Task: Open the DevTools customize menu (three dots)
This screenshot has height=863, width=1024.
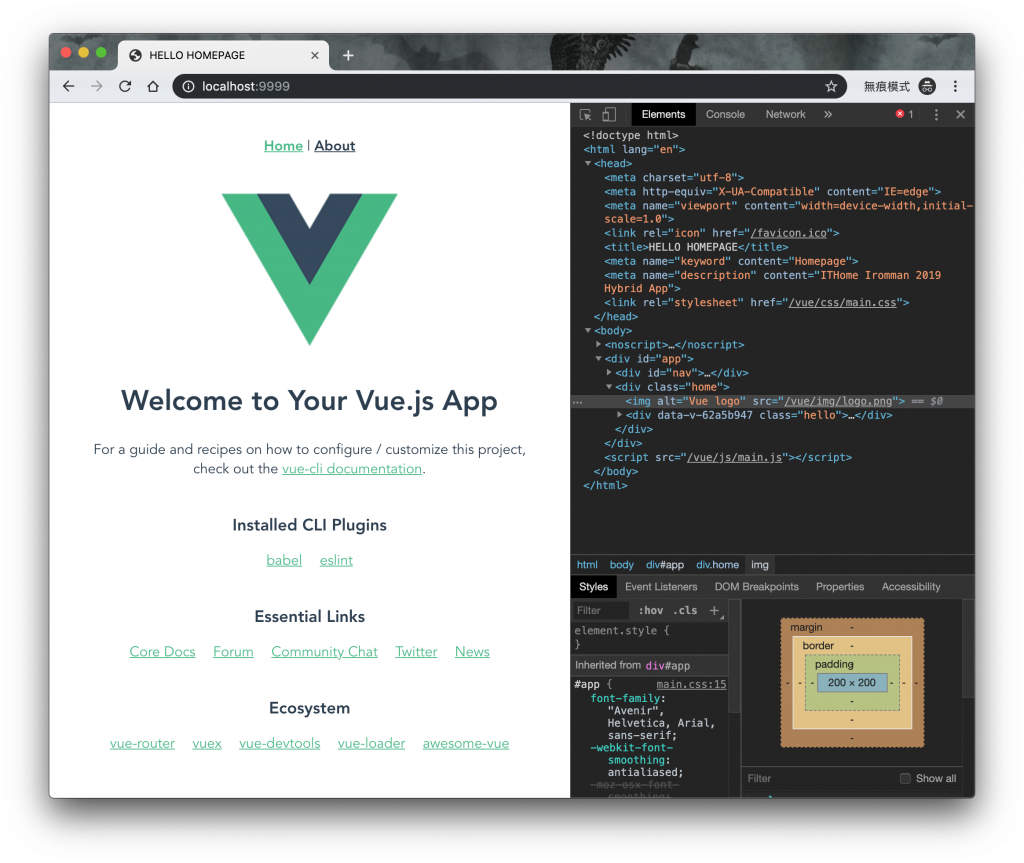Action: [936, 114]
